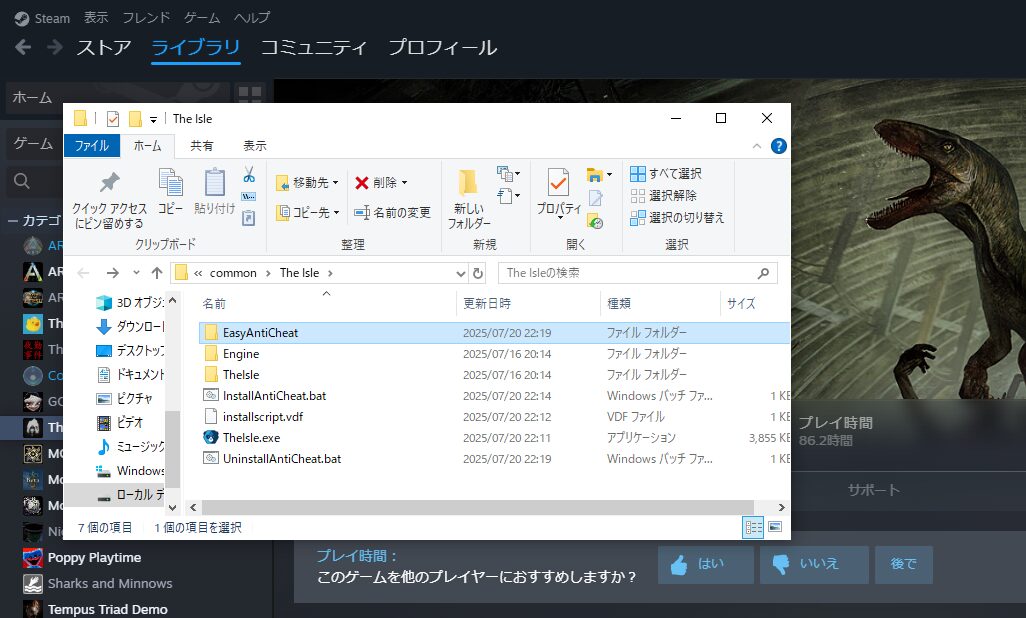Image resolution: width=1026 pixels, height=618 pixels.
Task: Open 共有 ribbon tab
Action: tap(202, 146)
